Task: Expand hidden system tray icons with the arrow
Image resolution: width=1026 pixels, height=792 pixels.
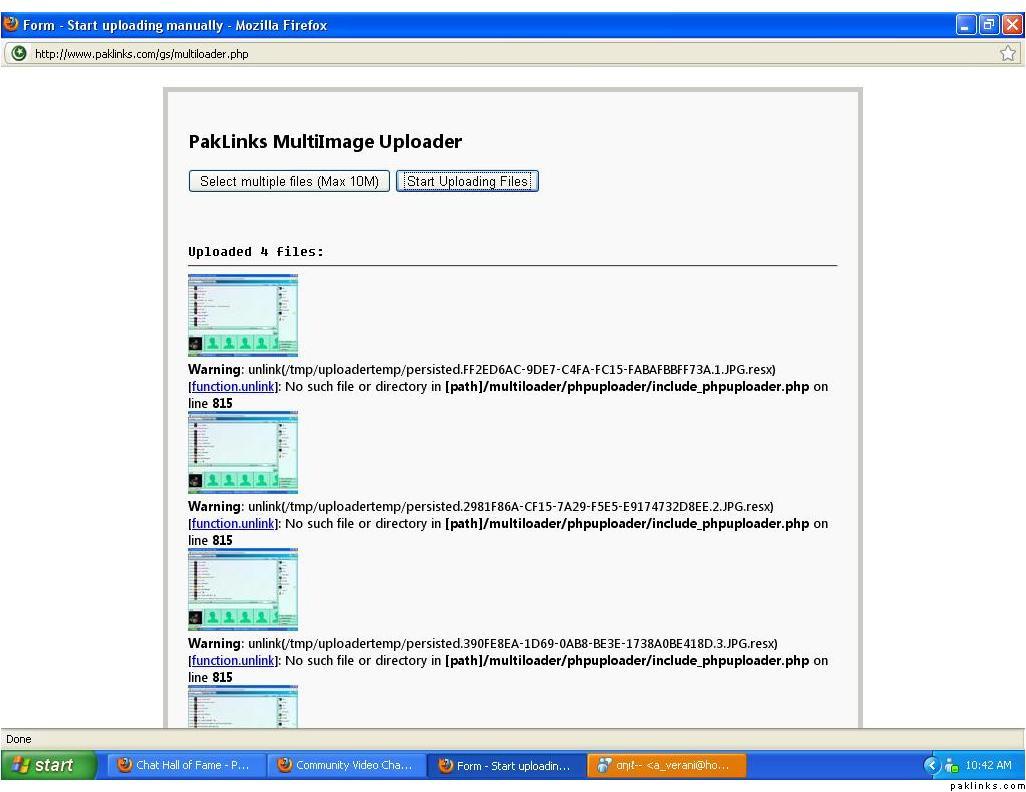Action: pyautogui.click(x=932, y=765)
